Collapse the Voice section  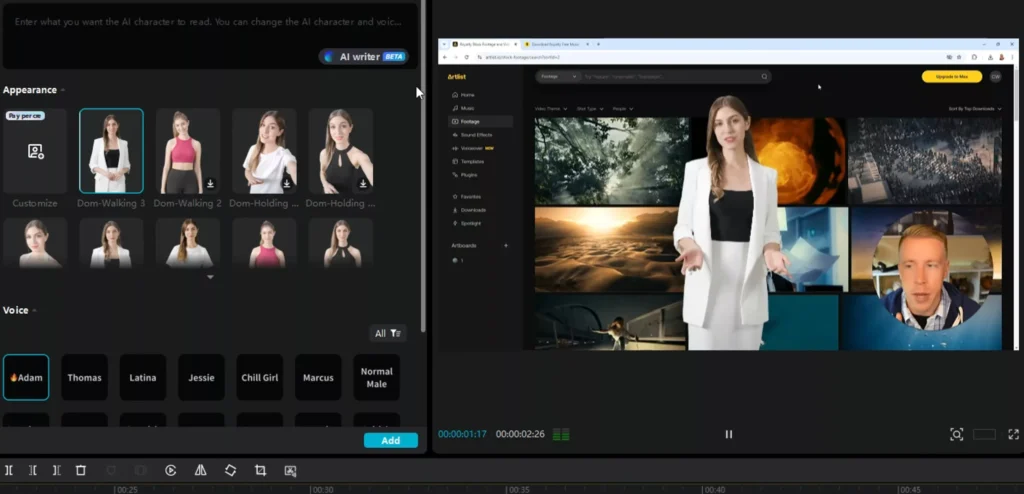[35, 310]
